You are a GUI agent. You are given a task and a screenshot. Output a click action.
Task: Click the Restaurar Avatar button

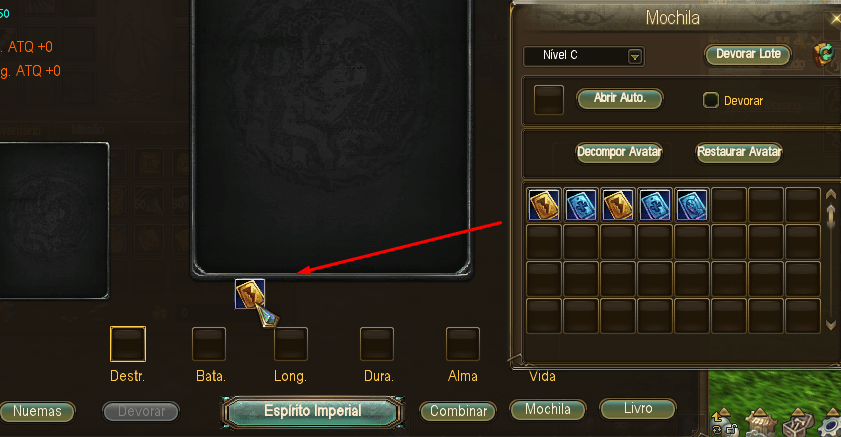pyautogui.click(x=739, y=152)
